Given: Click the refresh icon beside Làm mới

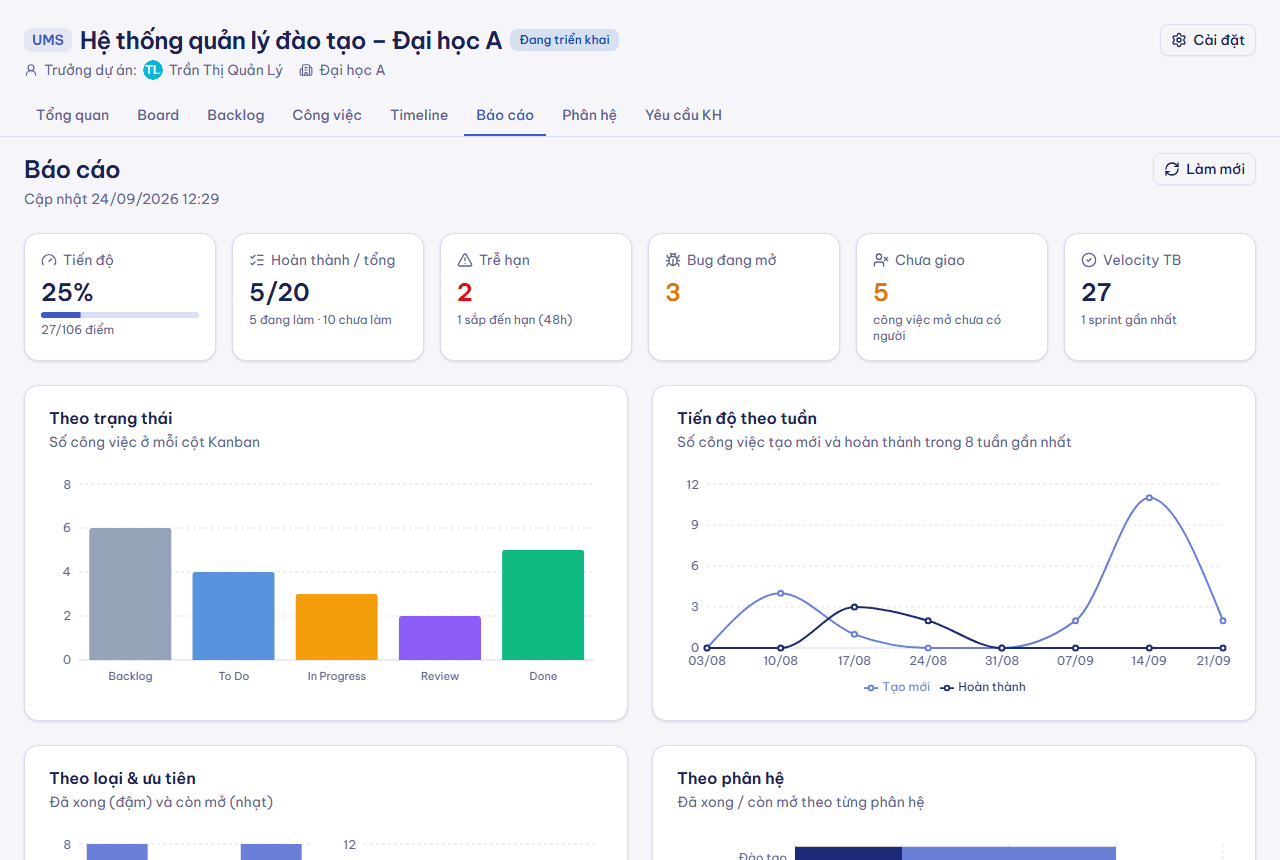Looking at the screenshot, I should (1172, 169).
